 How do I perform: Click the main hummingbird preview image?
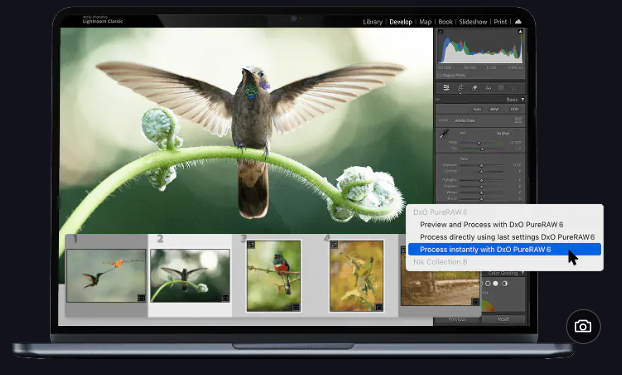point(246,130)
